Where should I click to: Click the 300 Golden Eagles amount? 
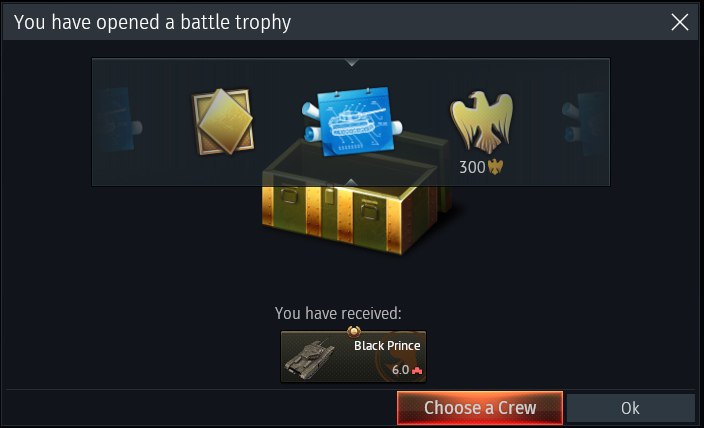tap(472, 167)
